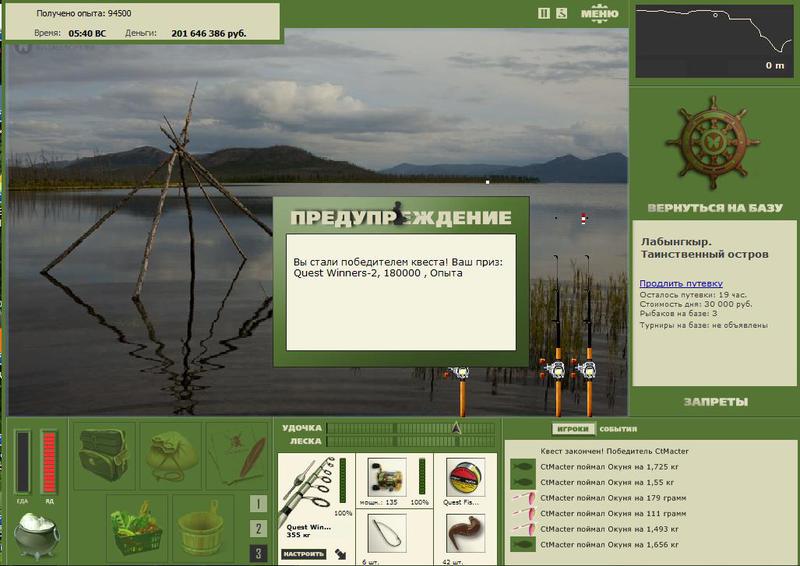Viewport: 800px width, 566px height.
Task: Click the float icon beside 1,493 кг entry
Action: [523, 529]
